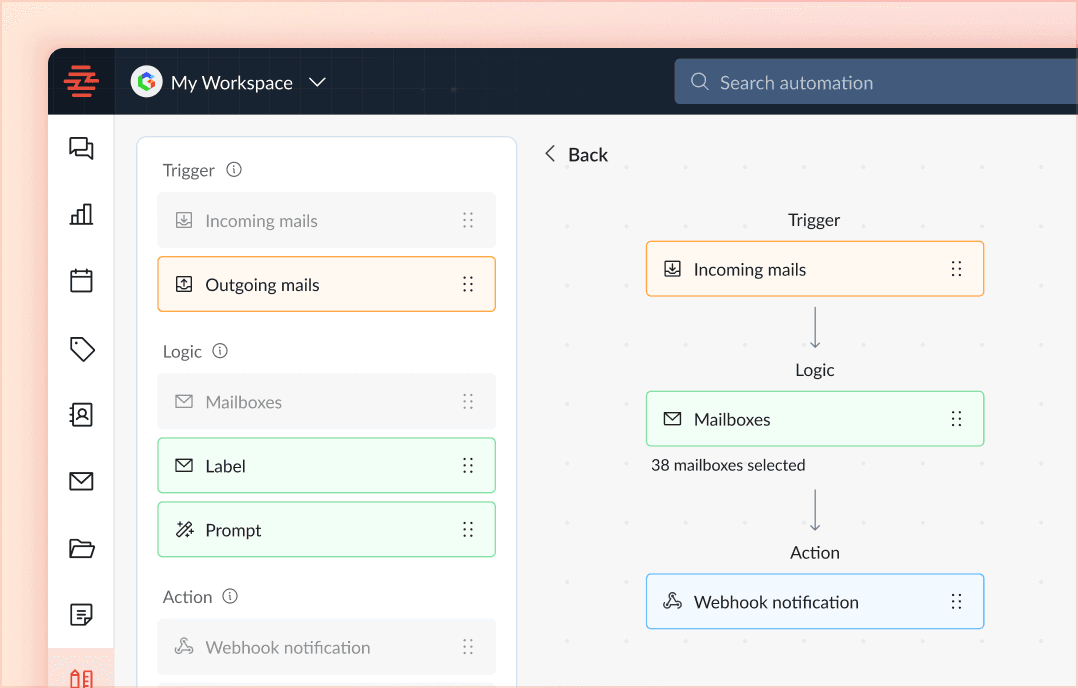
Task: Open the analytics bar chart icon
Action: (x=81, y=214)
